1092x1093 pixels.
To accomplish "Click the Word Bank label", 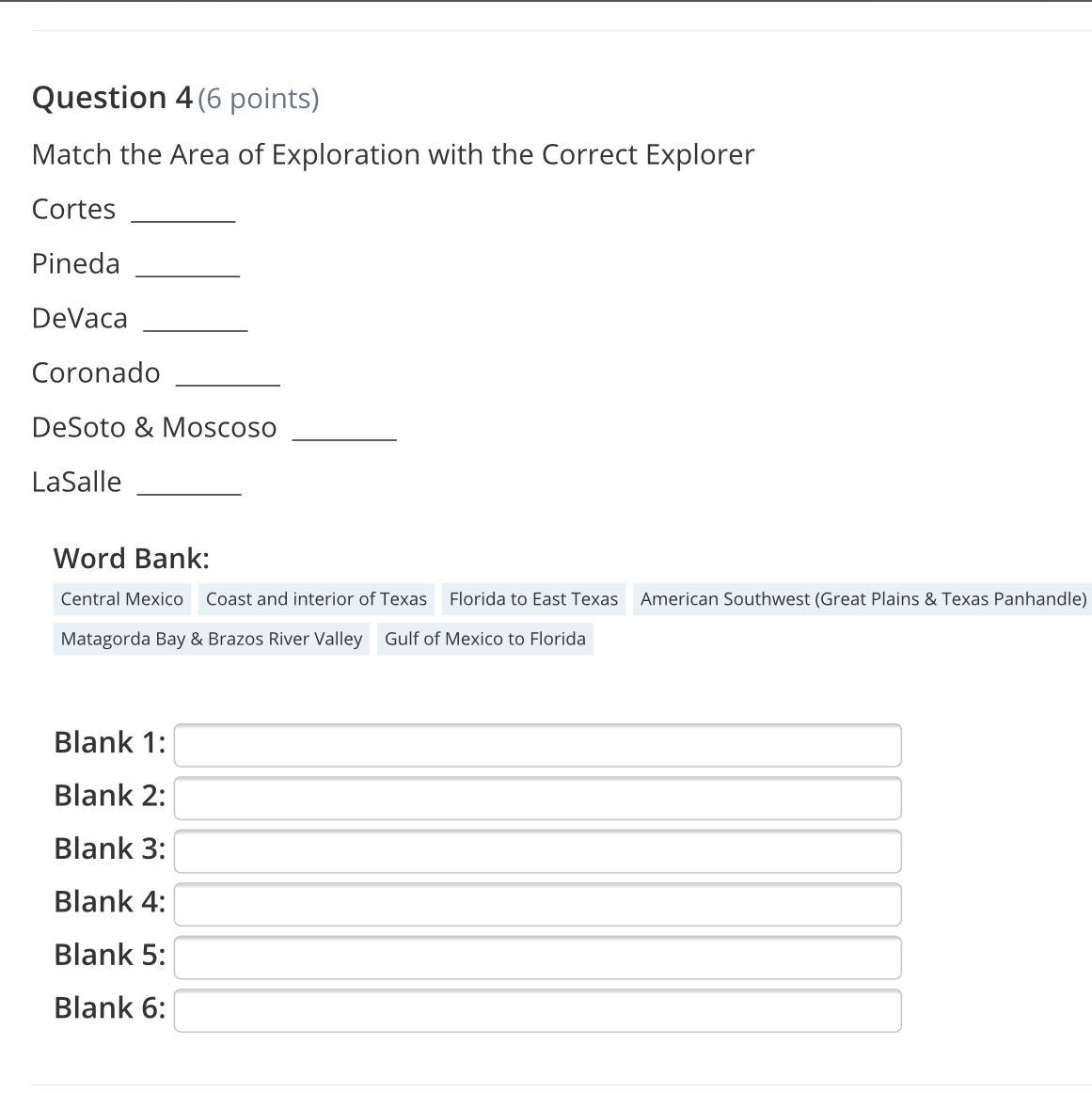I will coord(132,558).
